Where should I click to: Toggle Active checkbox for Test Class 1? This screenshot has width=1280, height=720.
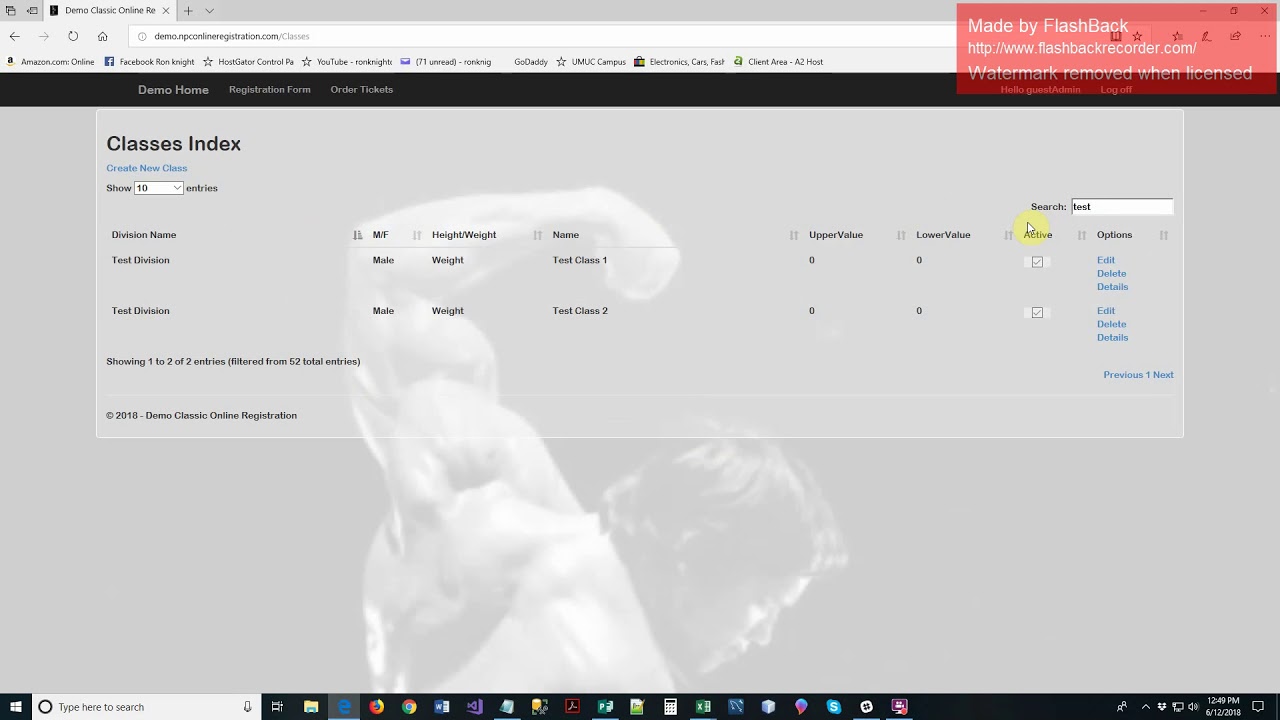coord(1037,262)
